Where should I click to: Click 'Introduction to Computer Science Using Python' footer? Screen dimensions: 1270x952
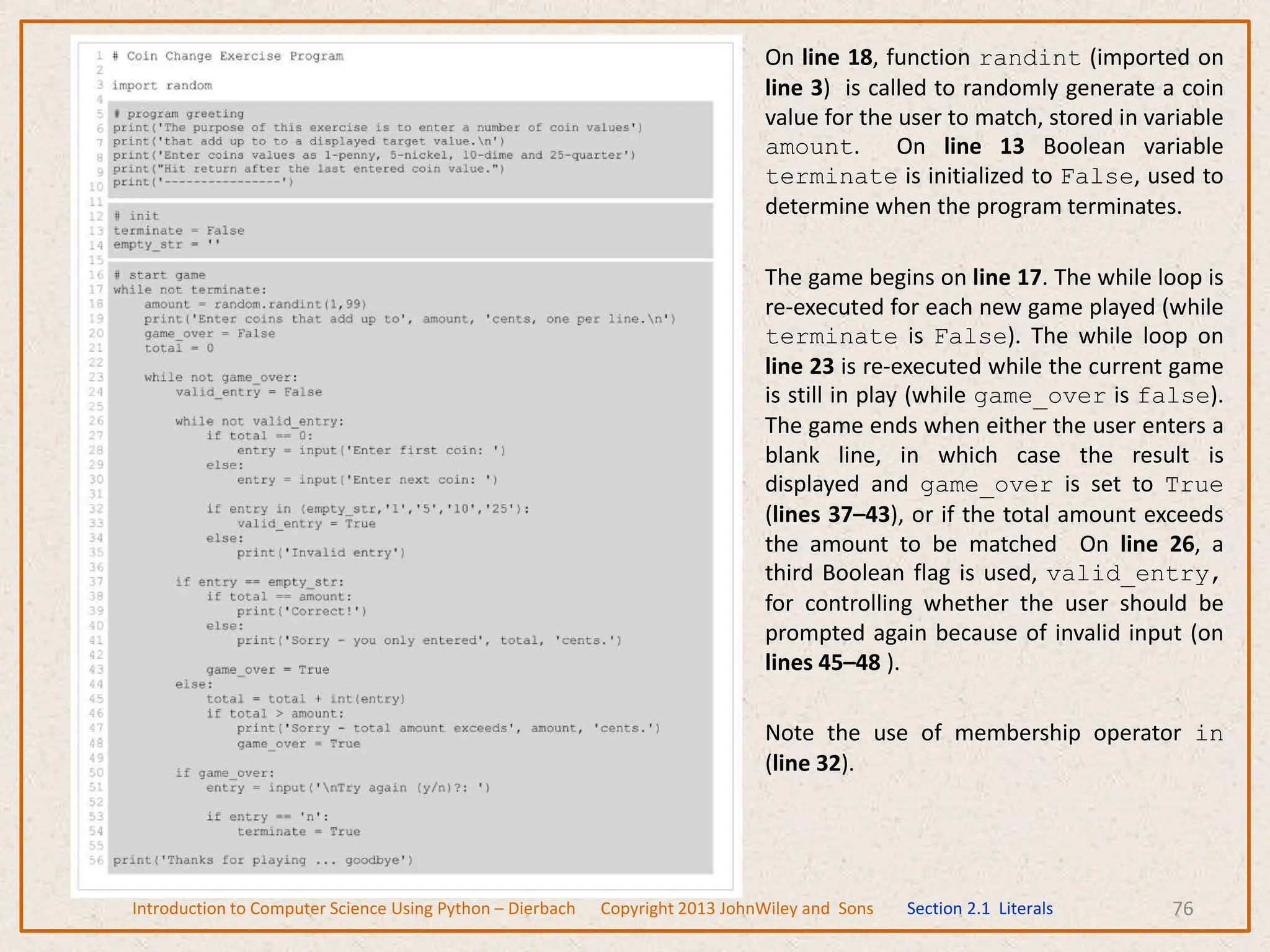click(313, 909)
